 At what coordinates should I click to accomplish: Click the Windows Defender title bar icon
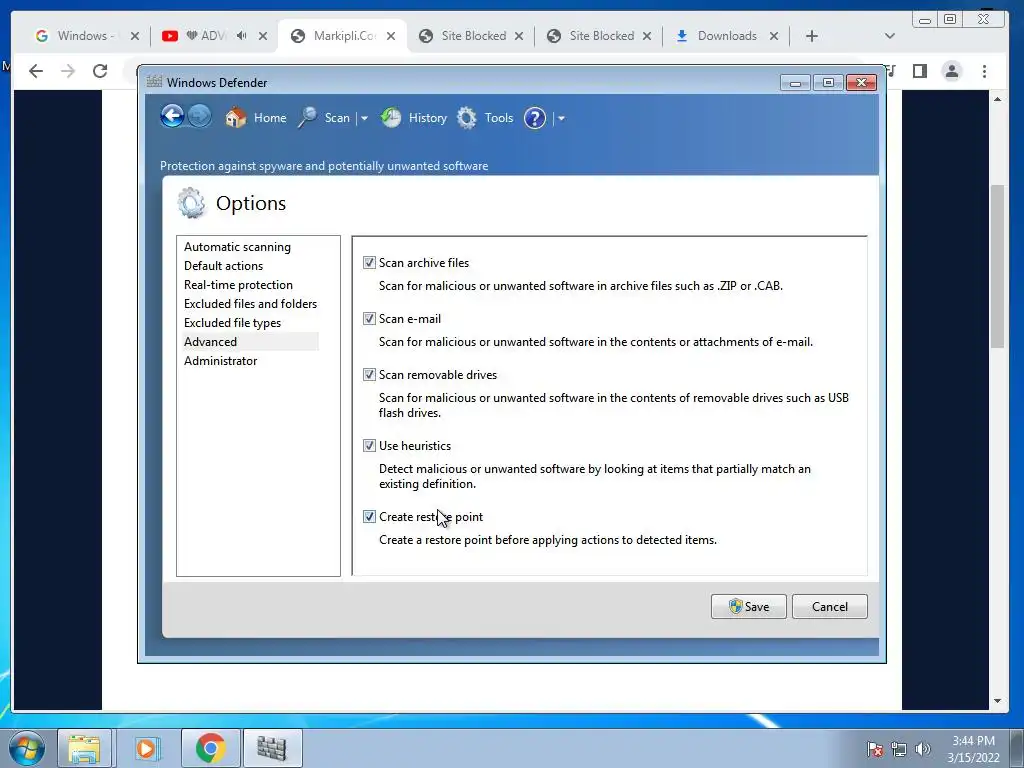tap(154, 82)
